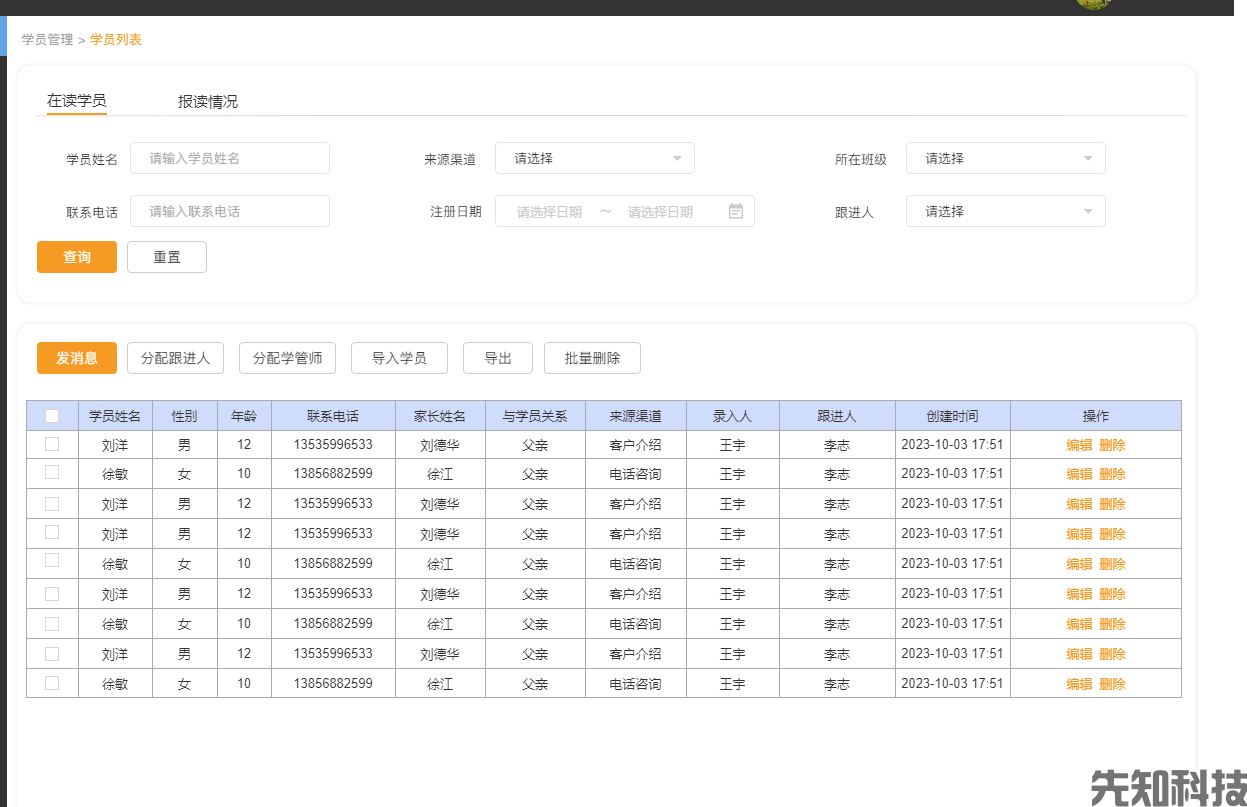Click the 导入学员 button
Viewport: 1247px width, 807px height.
click(x=399, y=358)
